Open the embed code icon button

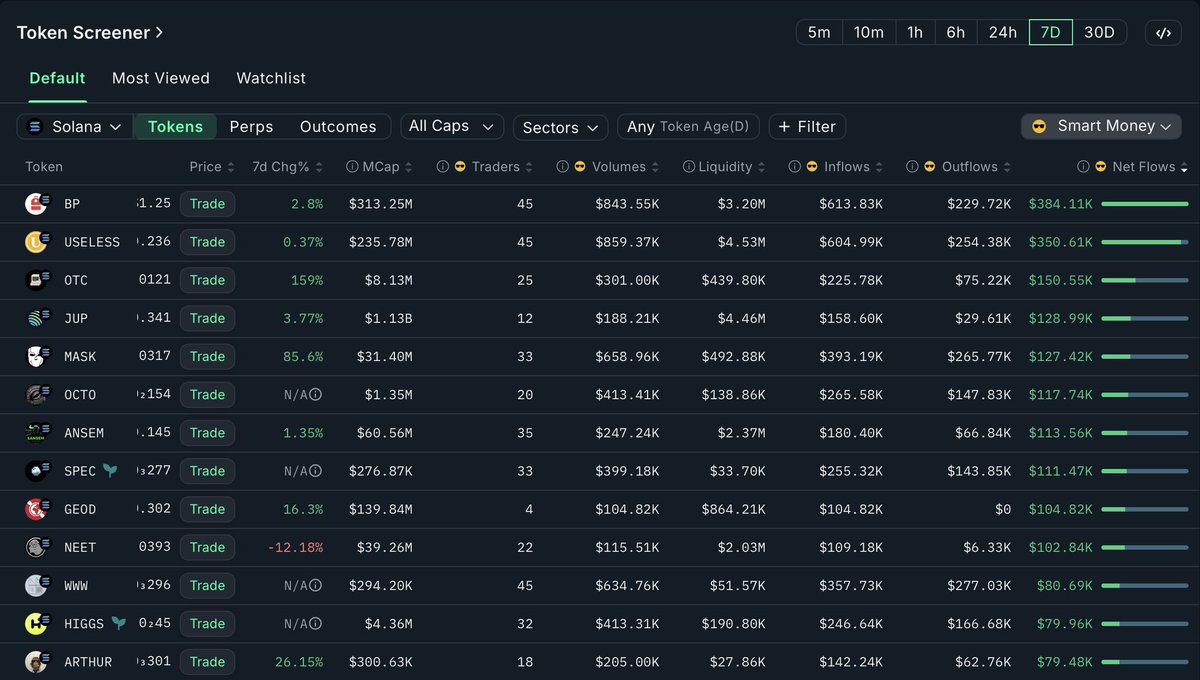(x=1163, y=32)
